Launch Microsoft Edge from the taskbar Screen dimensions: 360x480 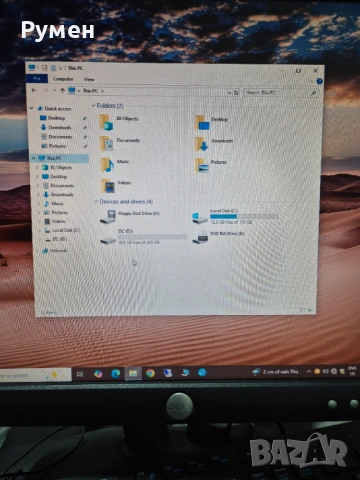(x=116, y=373)
